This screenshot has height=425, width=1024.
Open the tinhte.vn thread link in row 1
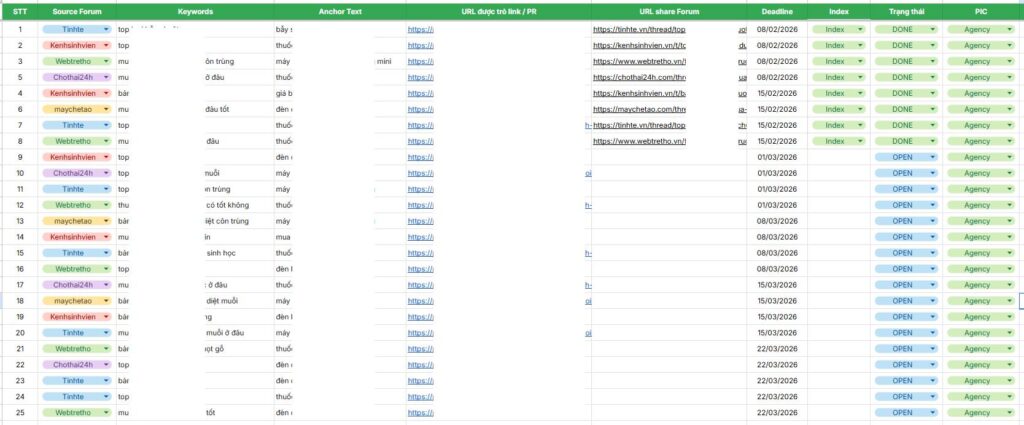(x=639, y=29)
